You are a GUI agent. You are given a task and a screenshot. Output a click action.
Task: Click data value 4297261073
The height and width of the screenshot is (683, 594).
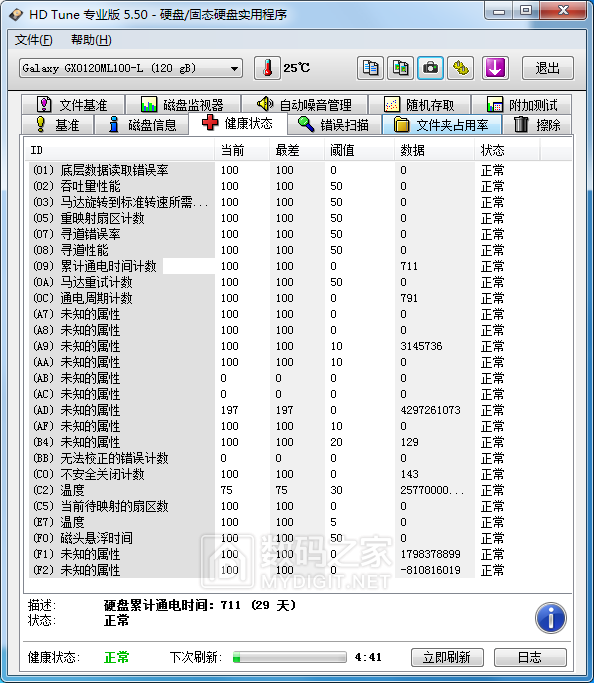coord(430,410)
